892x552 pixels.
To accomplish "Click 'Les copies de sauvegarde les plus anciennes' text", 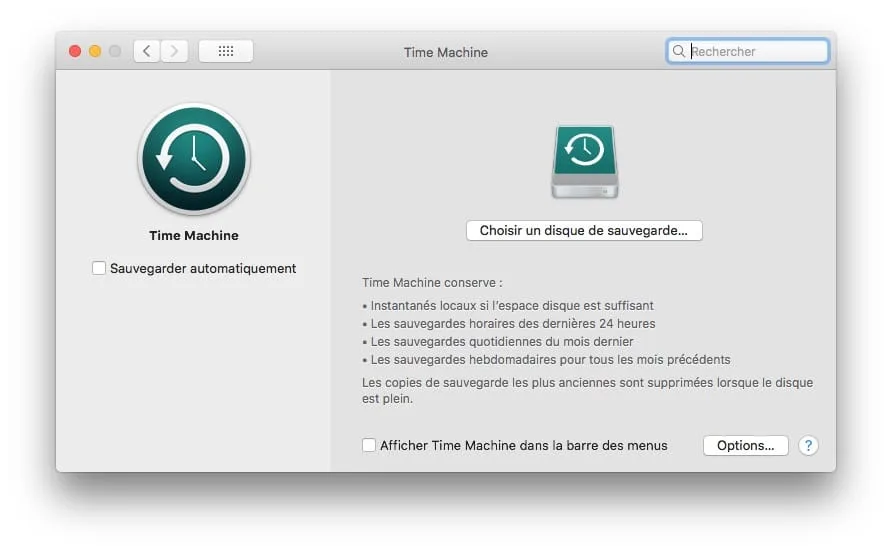I will tap(588, 390).
